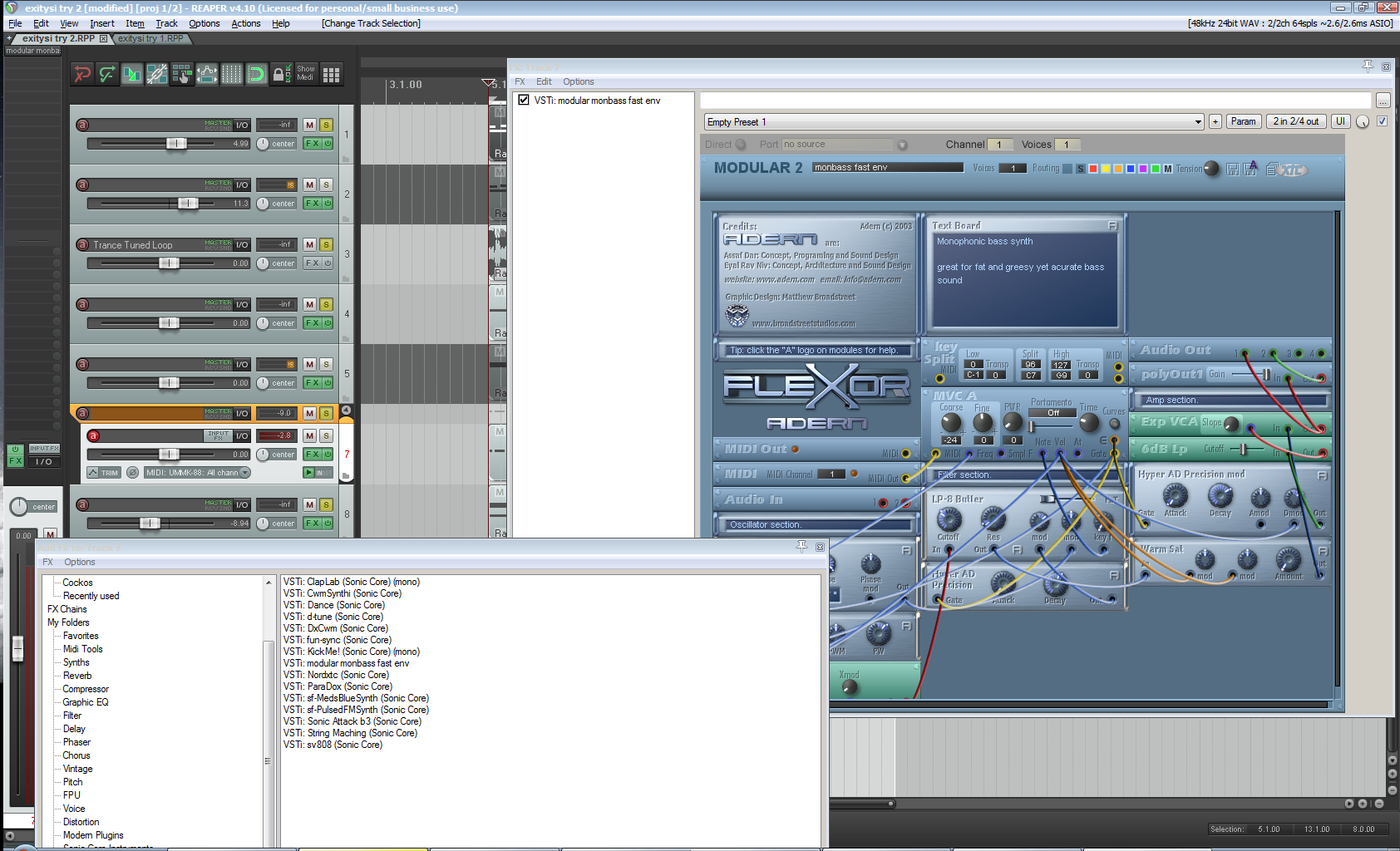Open the Track menu
The height and width of the screenshot is (851, 1400).
click(x=166, y=23)
